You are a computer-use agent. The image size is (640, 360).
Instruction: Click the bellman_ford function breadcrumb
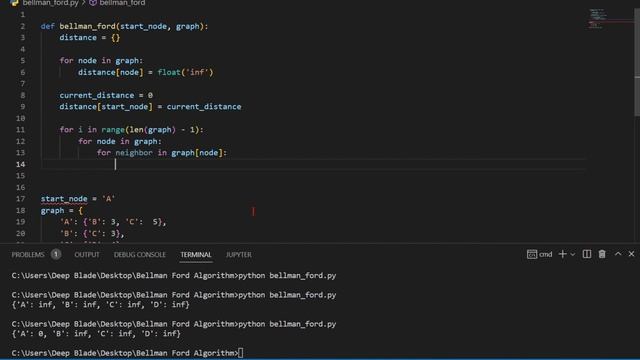122,3
